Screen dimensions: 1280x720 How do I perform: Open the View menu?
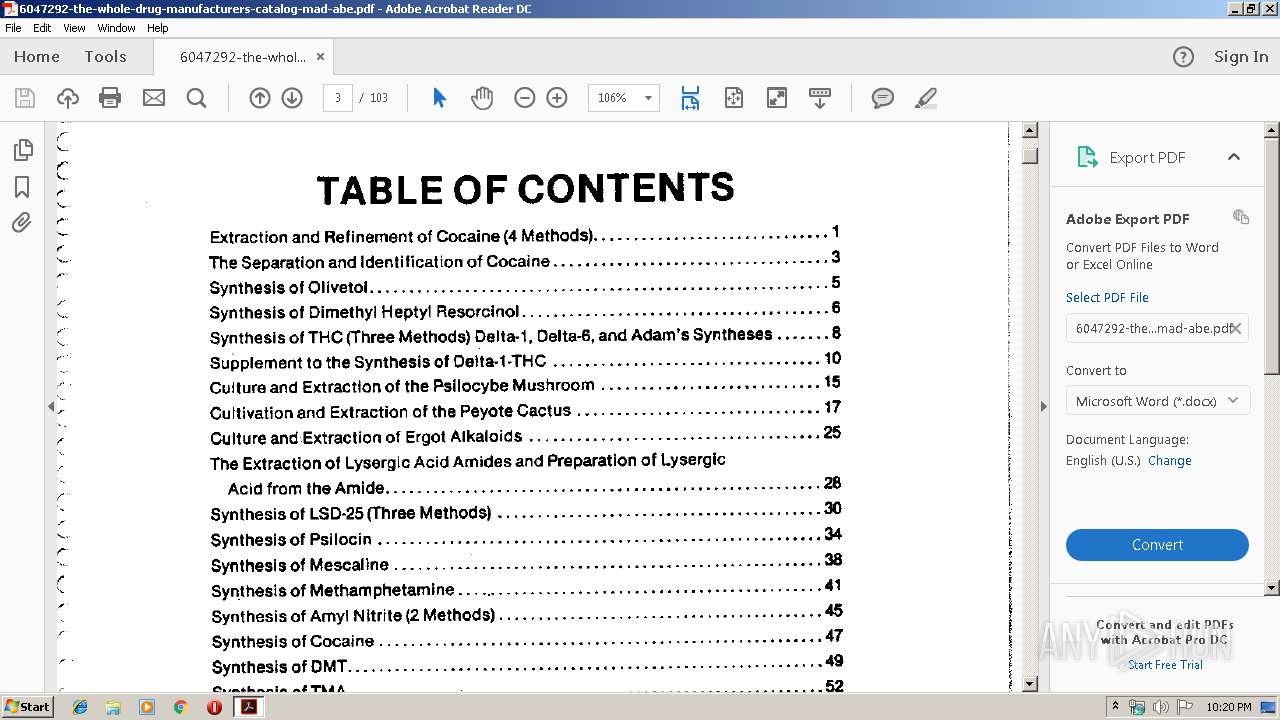click(75, 28)
